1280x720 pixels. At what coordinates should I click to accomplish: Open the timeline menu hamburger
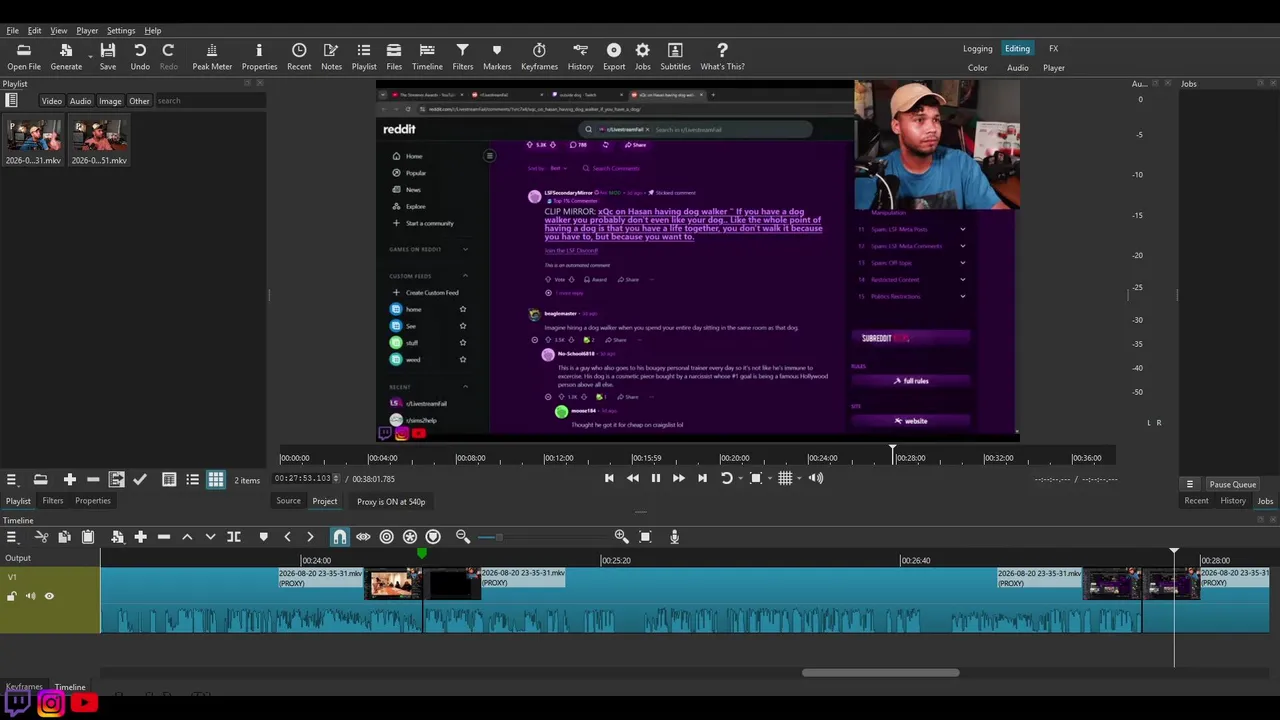pos(11,537)
